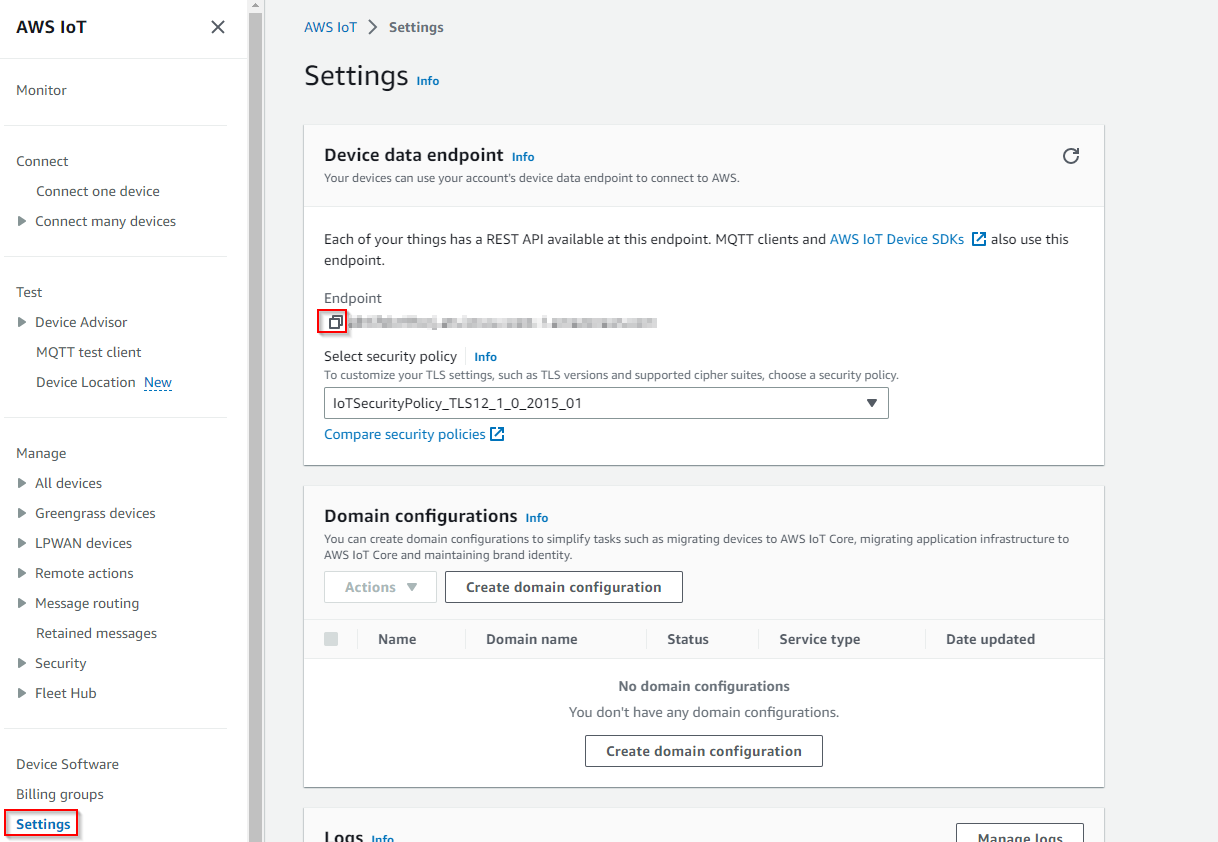Go to Settings in sidebar
Viewport: 1218px width, 842px height.
point(43,824)
